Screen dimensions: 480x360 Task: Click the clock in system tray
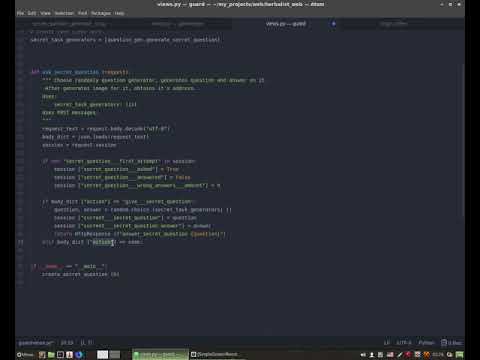click(438, 355)
